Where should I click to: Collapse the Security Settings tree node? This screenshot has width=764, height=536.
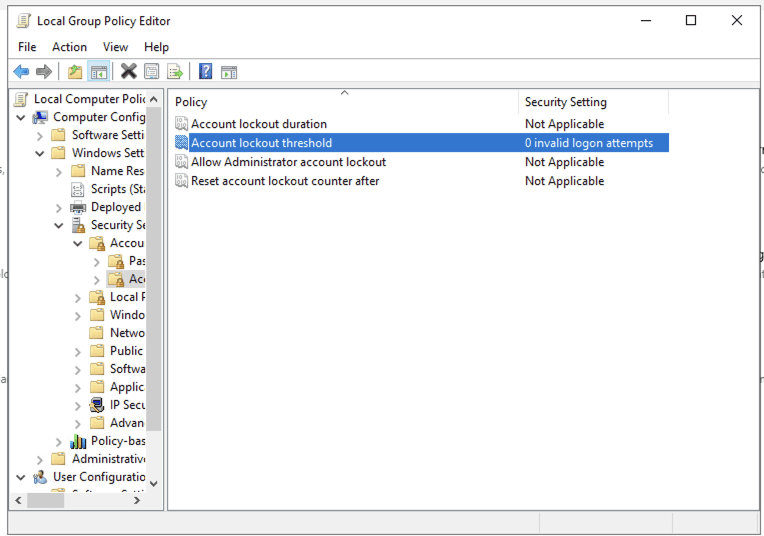[x=59, y=226]
